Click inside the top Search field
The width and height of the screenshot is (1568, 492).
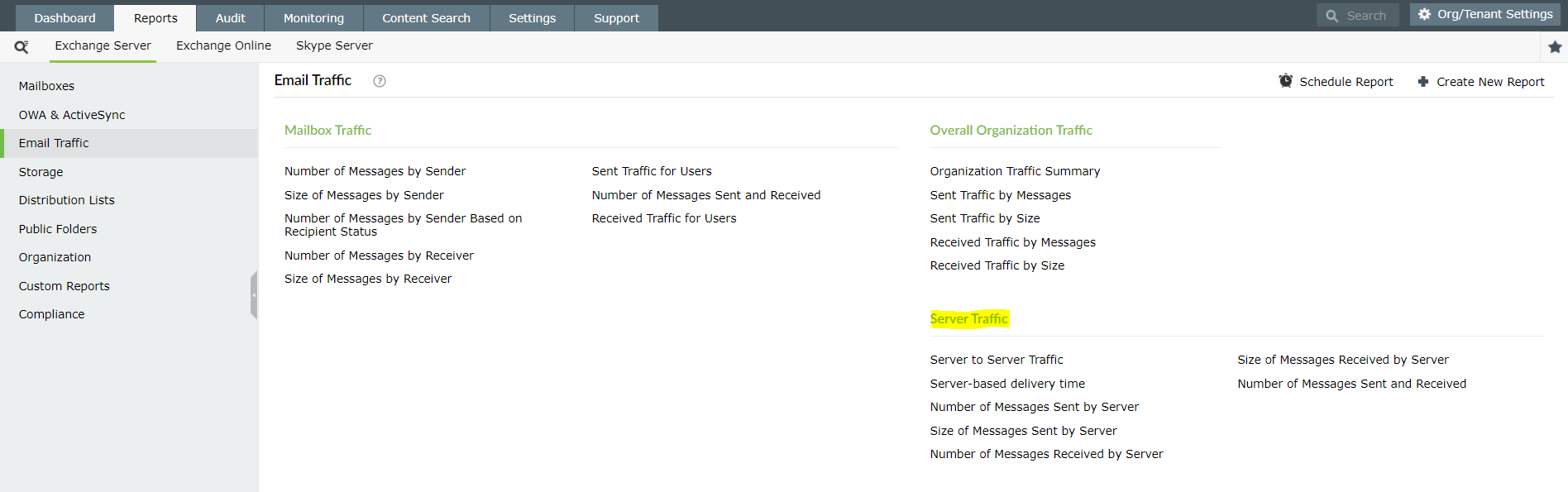click(1366, 16)
